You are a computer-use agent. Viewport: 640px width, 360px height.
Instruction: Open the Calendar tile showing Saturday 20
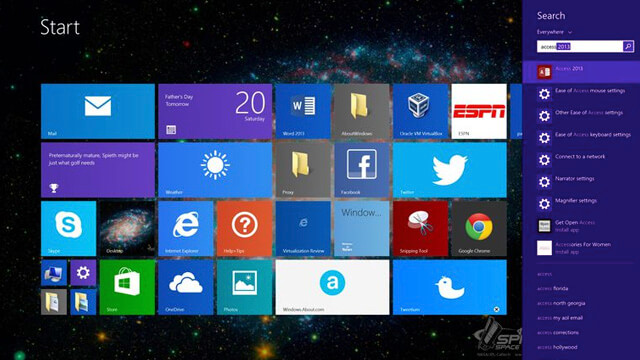pyautogui.click(x=215, y=111)
